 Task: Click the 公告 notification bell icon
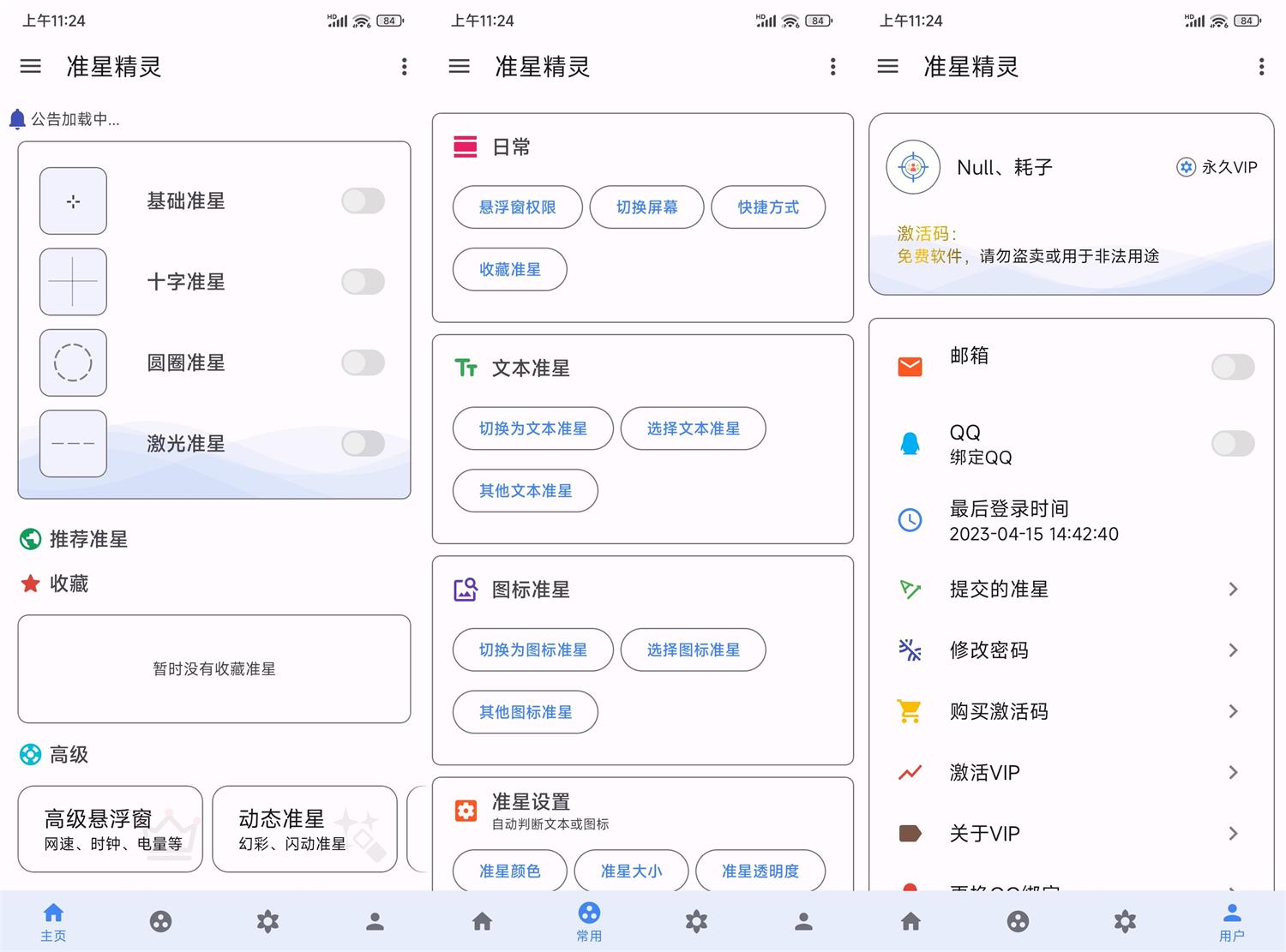(17, 119)
